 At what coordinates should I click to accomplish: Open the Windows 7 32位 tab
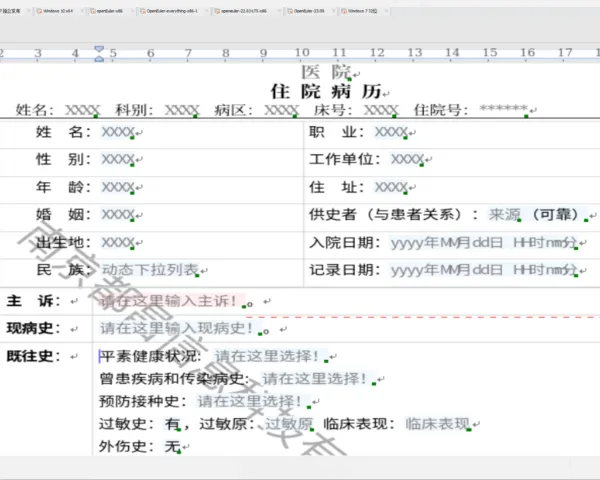click(x=362, y=11)
